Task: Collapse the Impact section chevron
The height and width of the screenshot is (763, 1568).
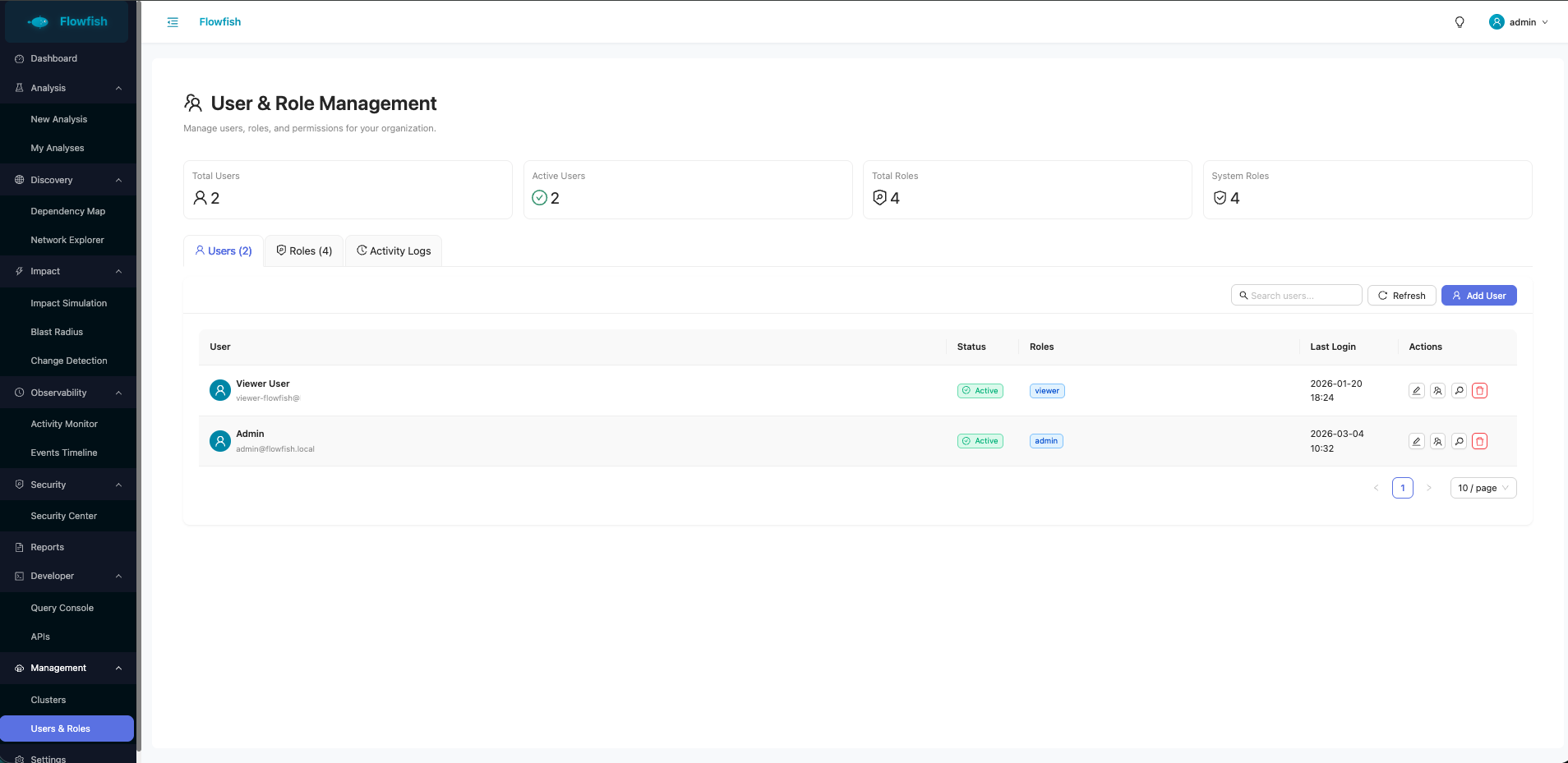Action: [x=118, y=271]
